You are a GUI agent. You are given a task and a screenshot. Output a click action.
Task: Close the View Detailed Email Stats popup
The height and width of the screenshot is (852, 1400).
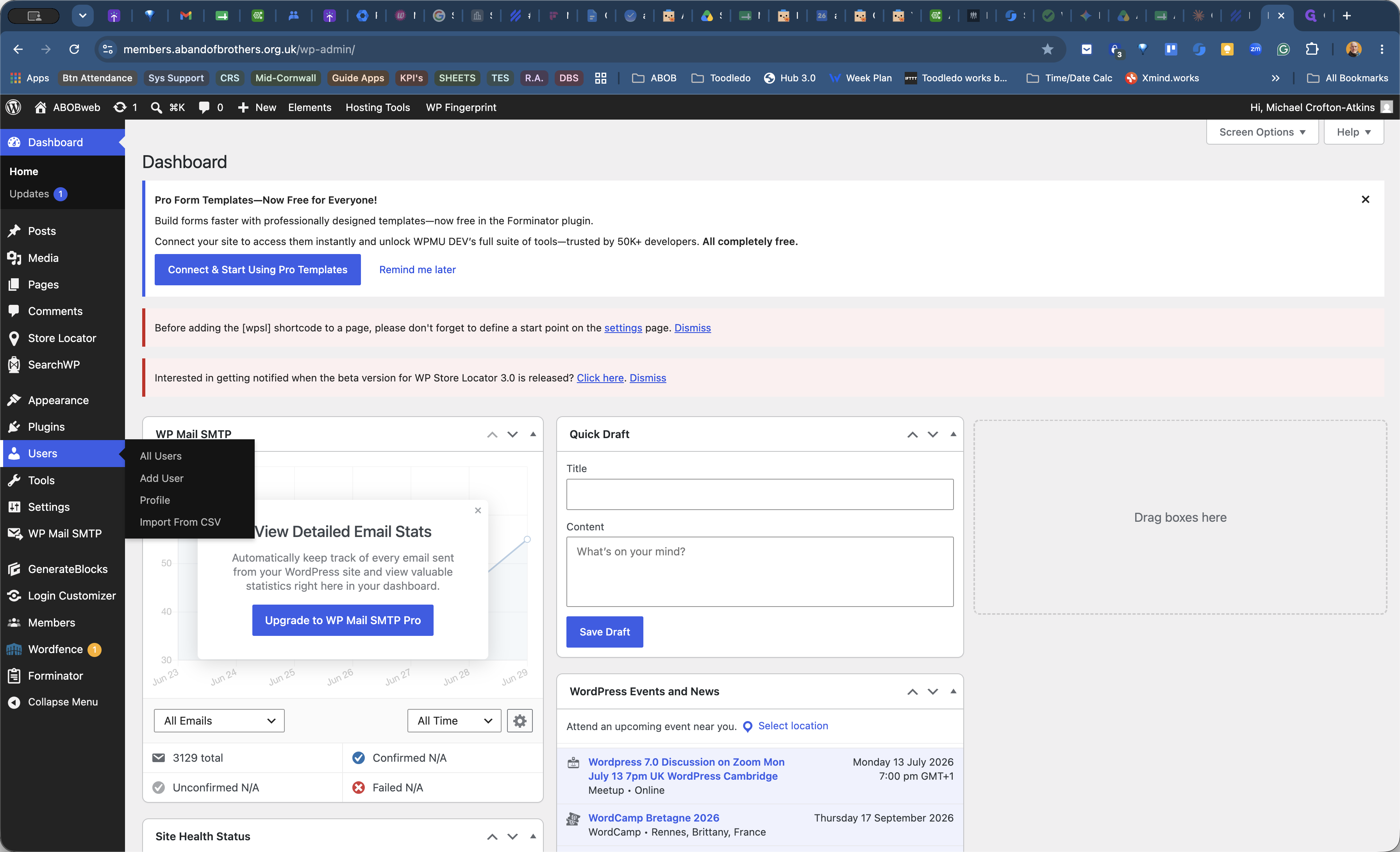pyautogui.click(x=478, y=510)
